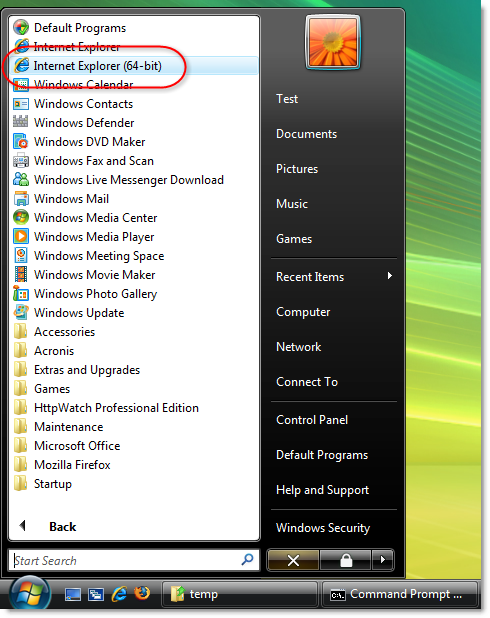Click the power button with X icon
This screenshot has width=490, height=618.
[x=293, y=560]
